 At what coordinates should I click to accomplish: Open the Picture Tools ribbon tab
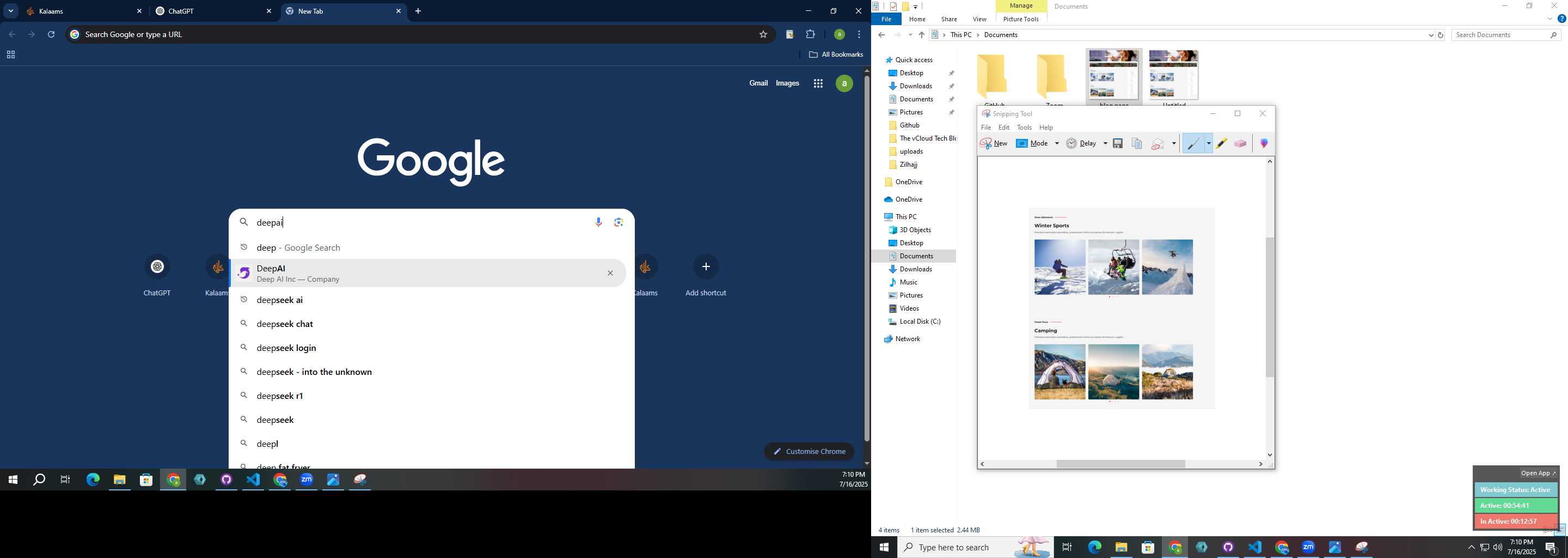[x=1021, y=19]
